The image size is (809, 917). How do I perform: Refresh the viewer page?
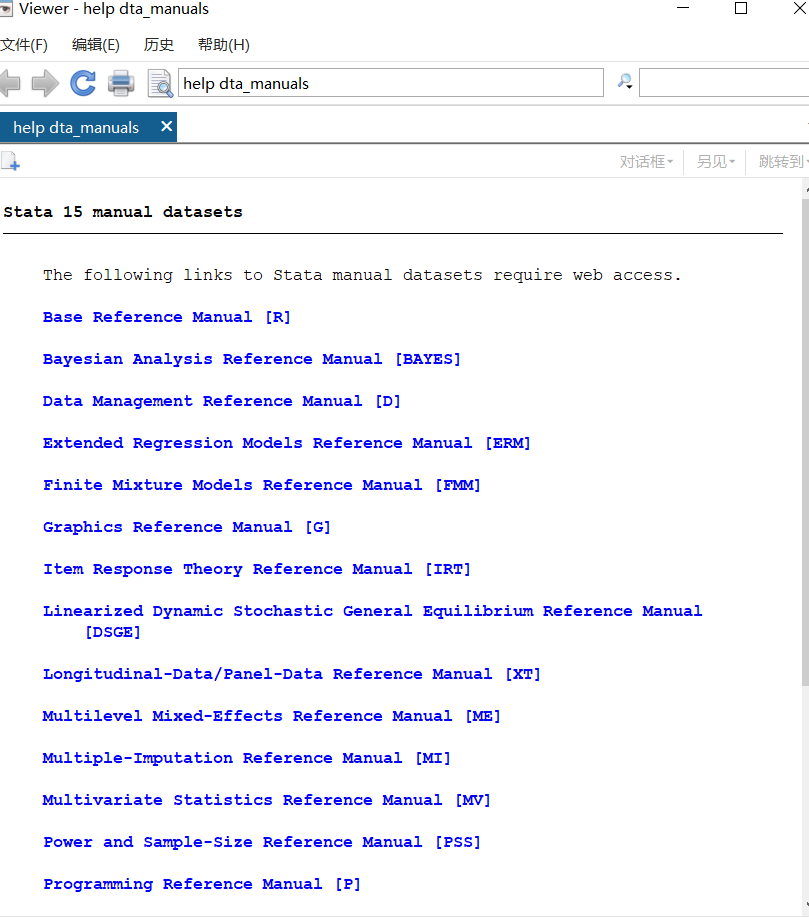83,83
